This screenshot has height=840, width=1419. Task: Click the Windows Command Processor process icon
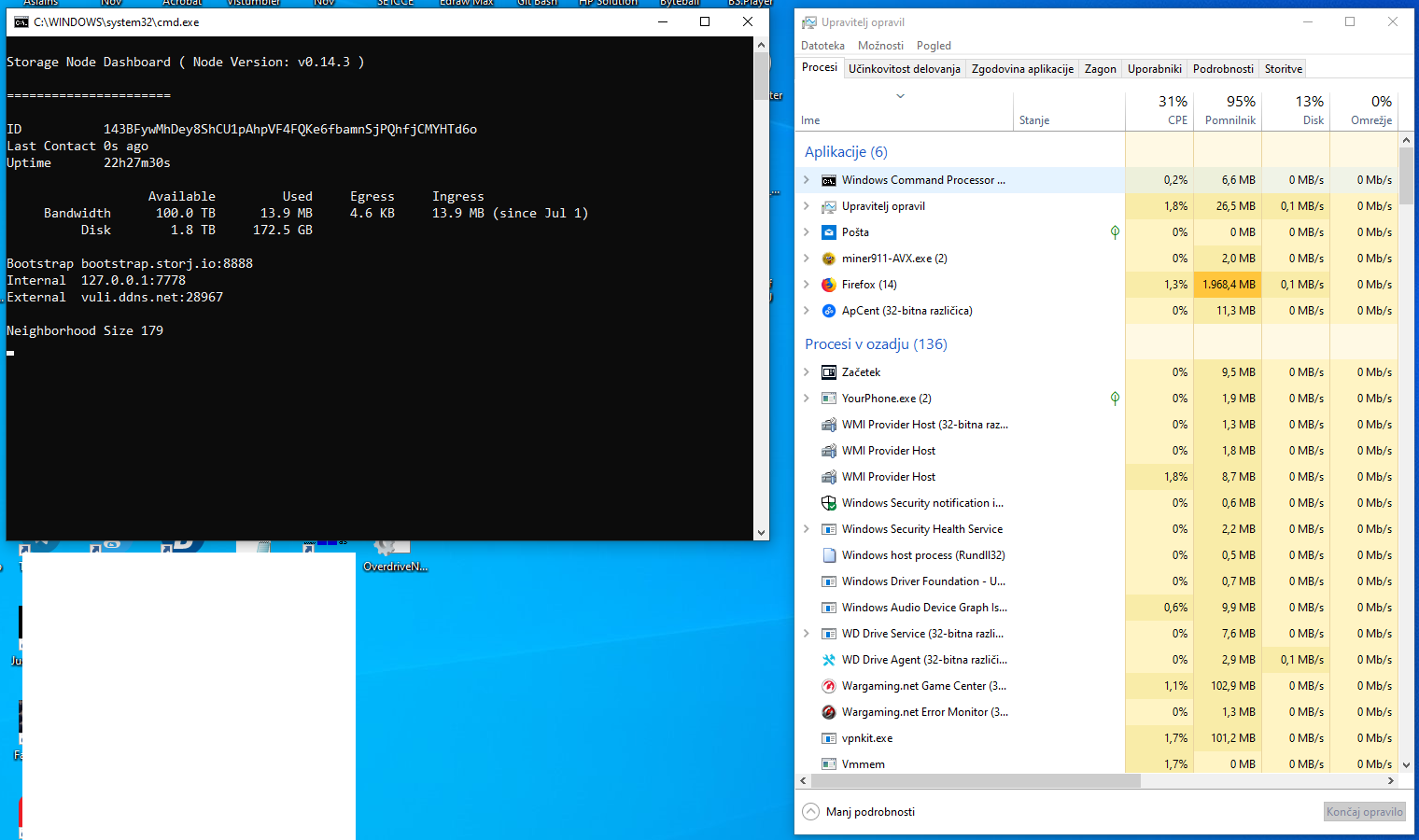click(x=828, y=180)
